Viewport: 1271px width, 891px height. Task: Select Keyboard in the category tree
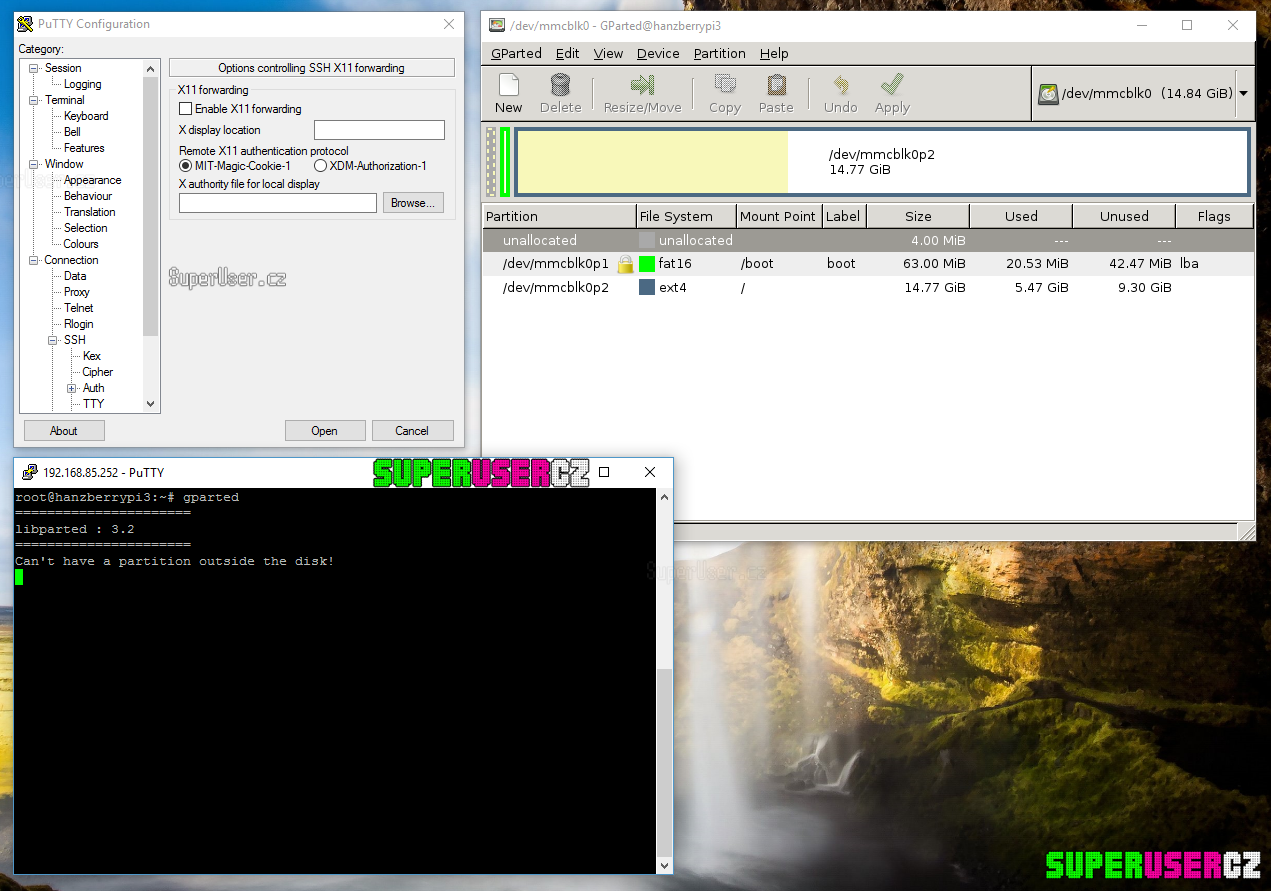pos(86,116)
